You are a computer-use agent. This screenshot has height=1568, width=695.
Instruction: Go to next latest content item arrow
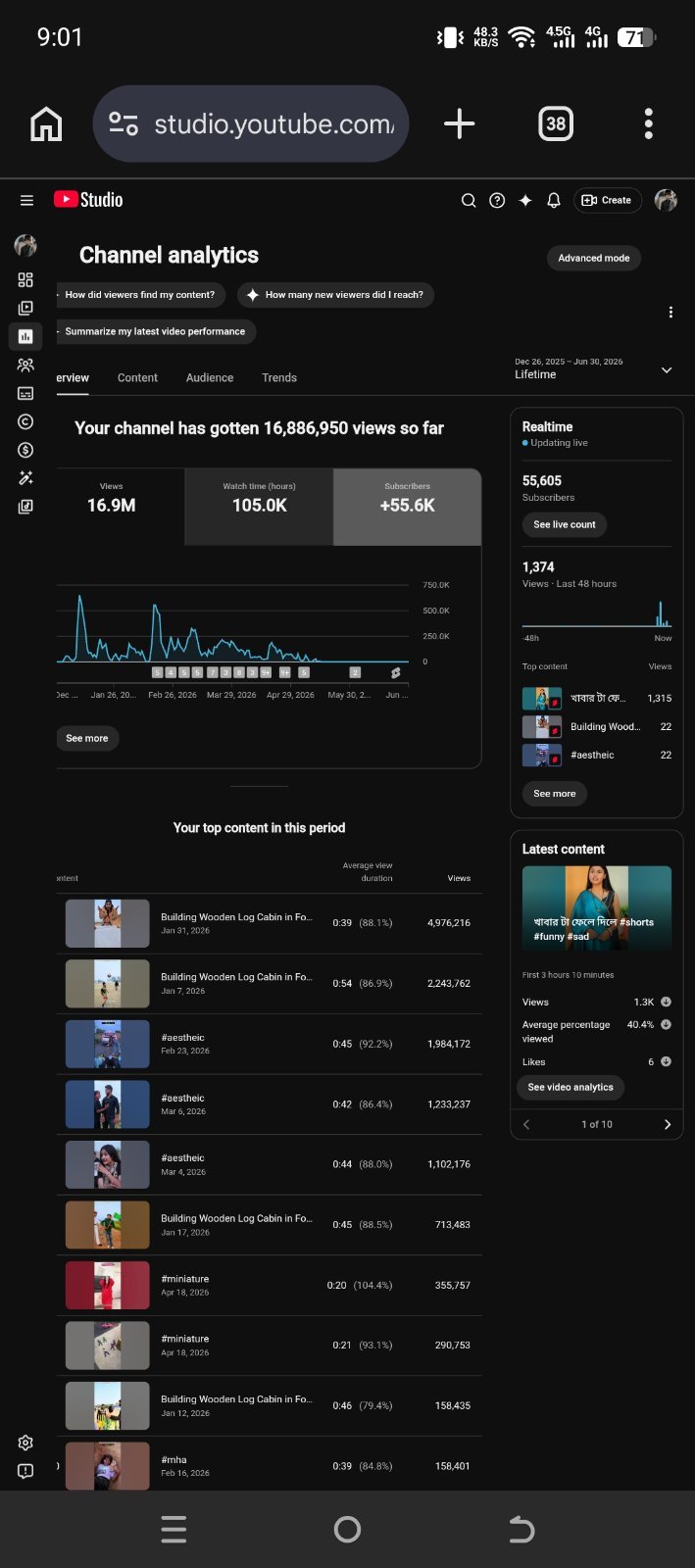tap(668, 1124)
